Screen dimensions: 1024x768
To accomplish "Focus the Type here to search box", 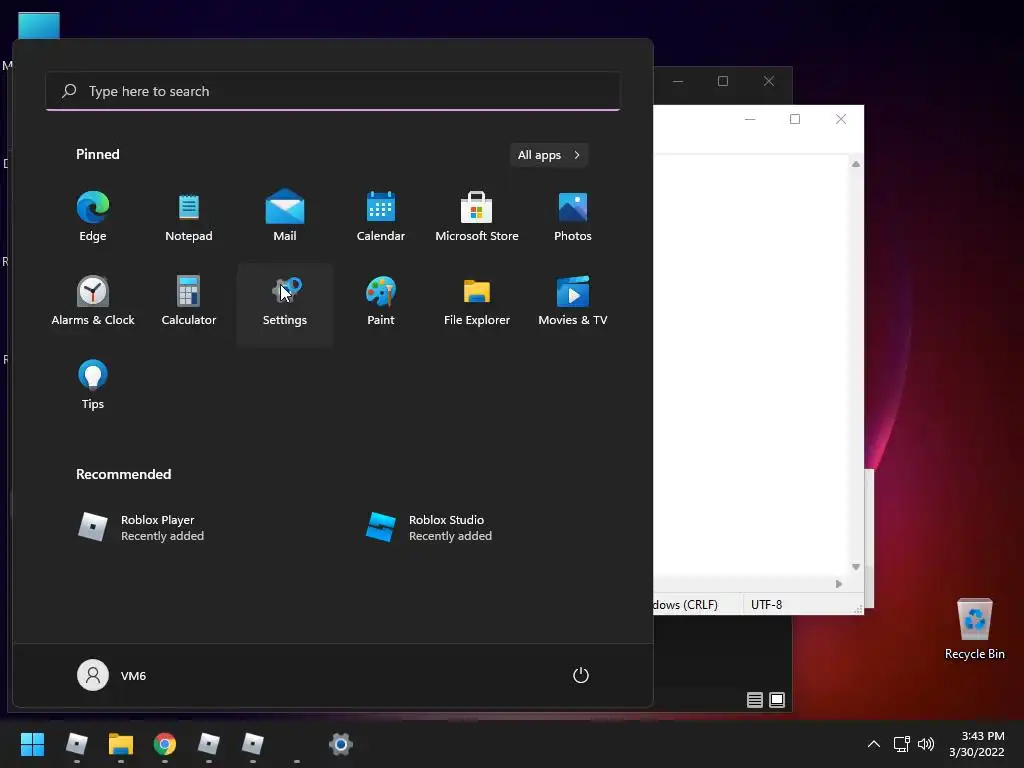I will click(x=333, y=91).
